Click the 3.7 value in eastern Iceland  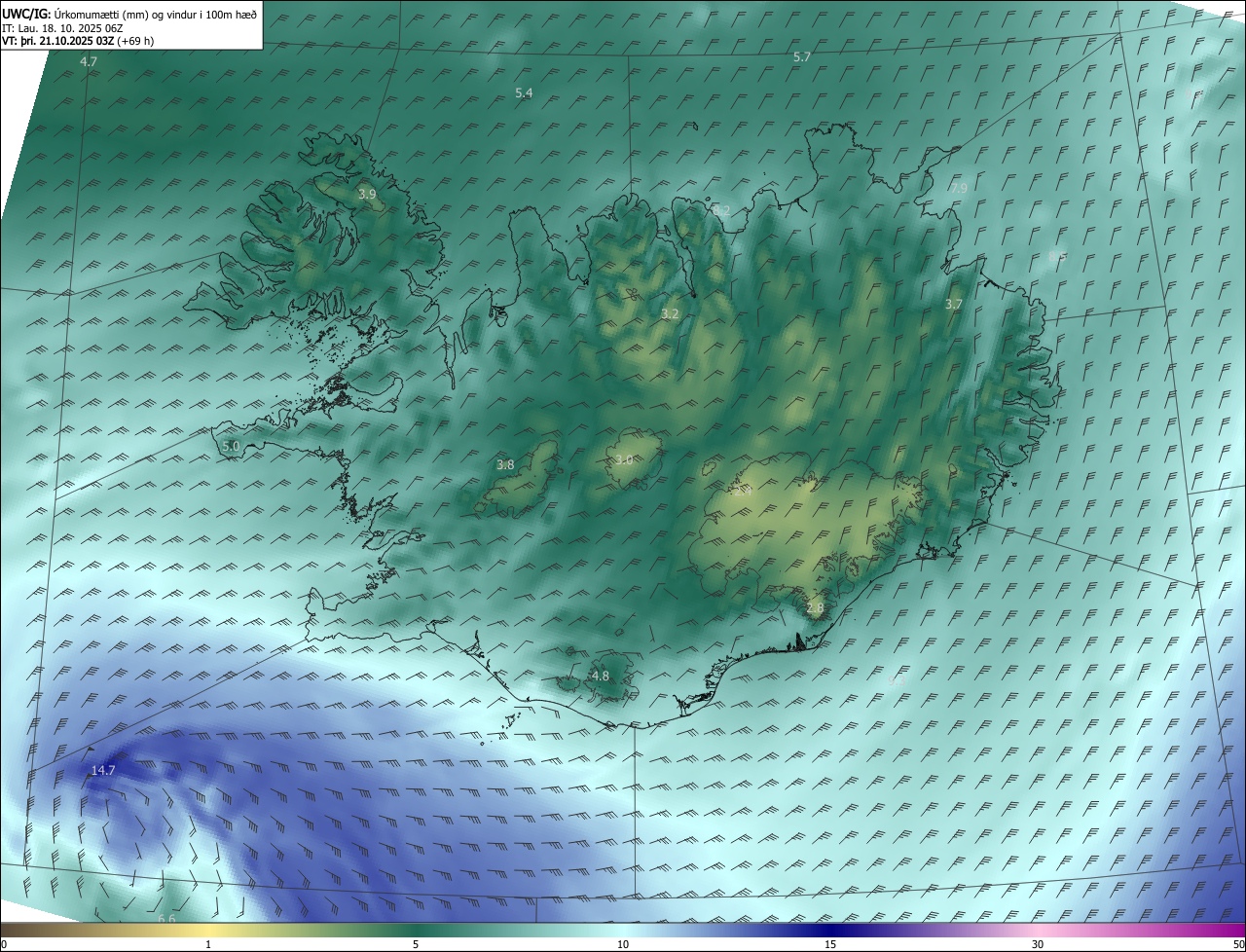pos(954,304)
